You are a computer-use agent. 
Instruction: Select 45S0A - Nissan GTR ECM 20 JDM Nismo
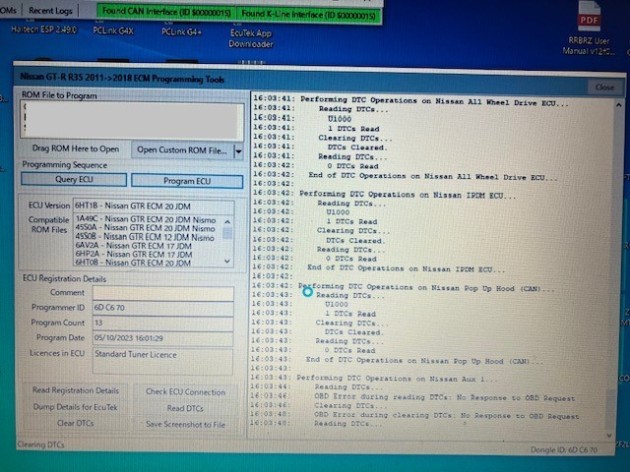145,228
